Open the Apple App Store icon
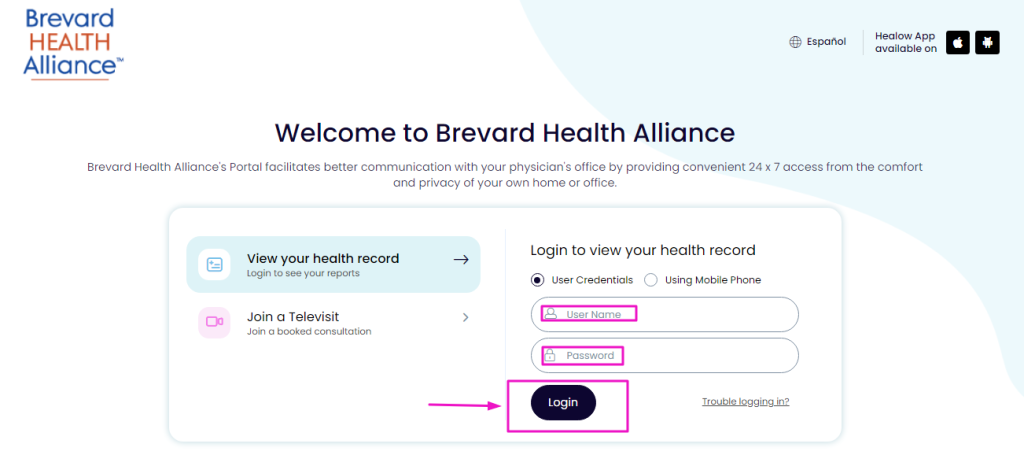Viewport: 1024px width, 466px height. pos(958,42)
